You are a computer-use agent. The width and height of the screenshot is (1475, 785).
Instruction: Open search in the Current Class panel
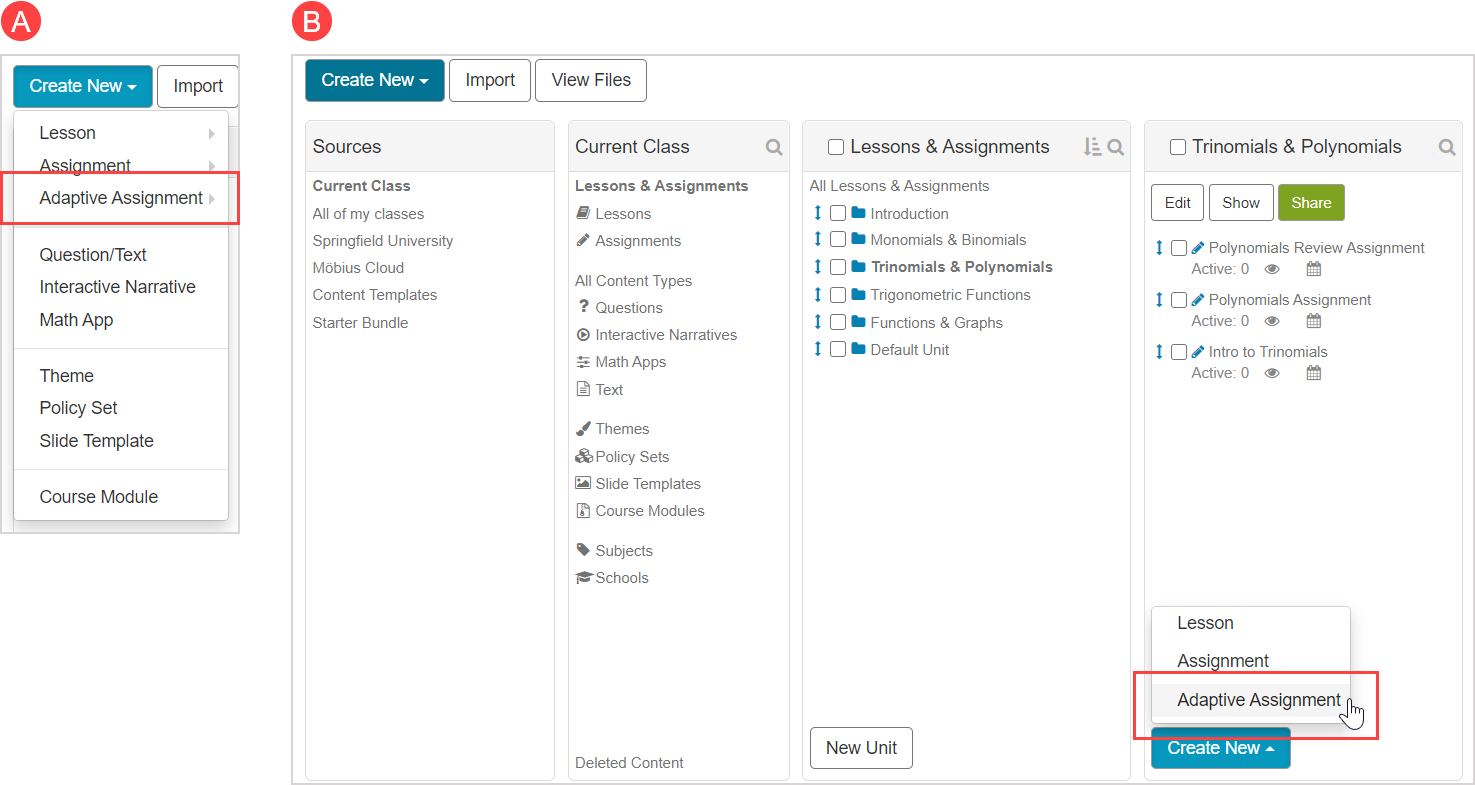(773, 146)
